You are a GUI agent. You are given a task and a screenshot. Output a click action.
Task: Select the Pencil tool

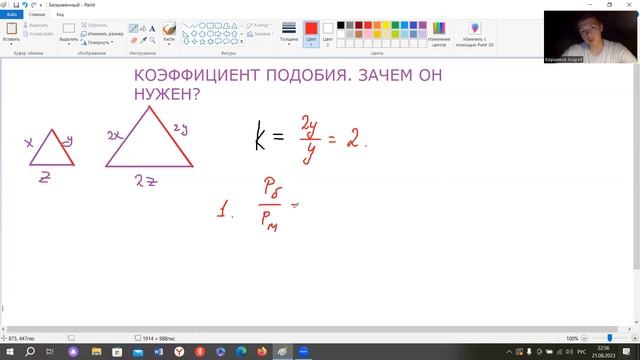point(133,29)
